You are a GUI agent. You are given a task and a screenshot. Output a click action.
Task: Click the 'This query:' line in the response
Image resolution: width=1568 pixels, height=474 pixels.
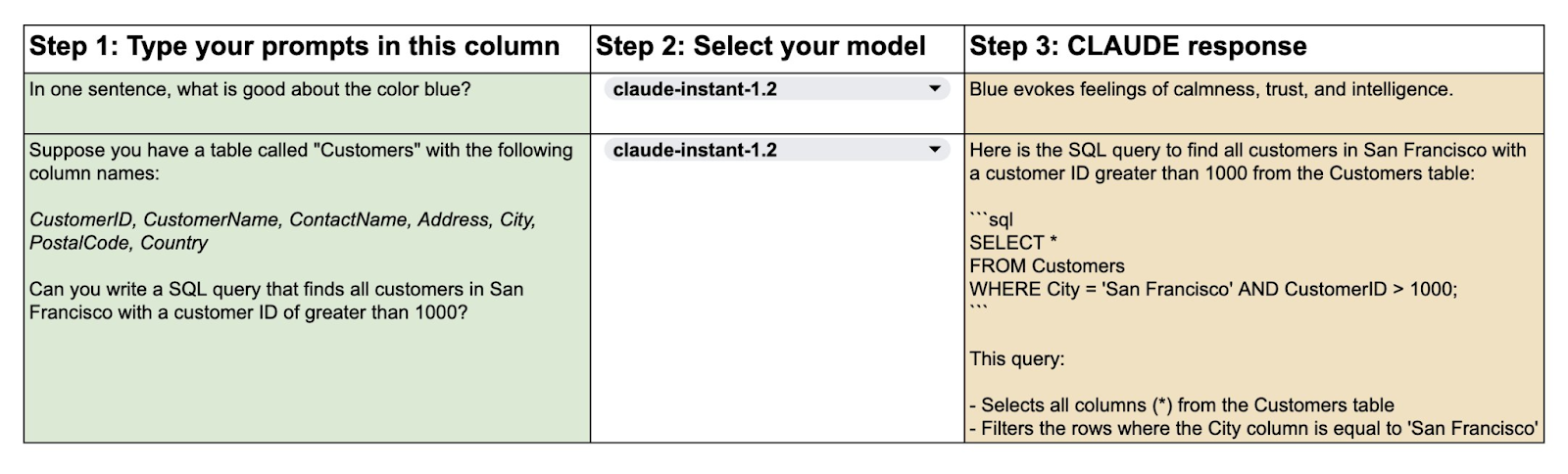[1016, 358]
